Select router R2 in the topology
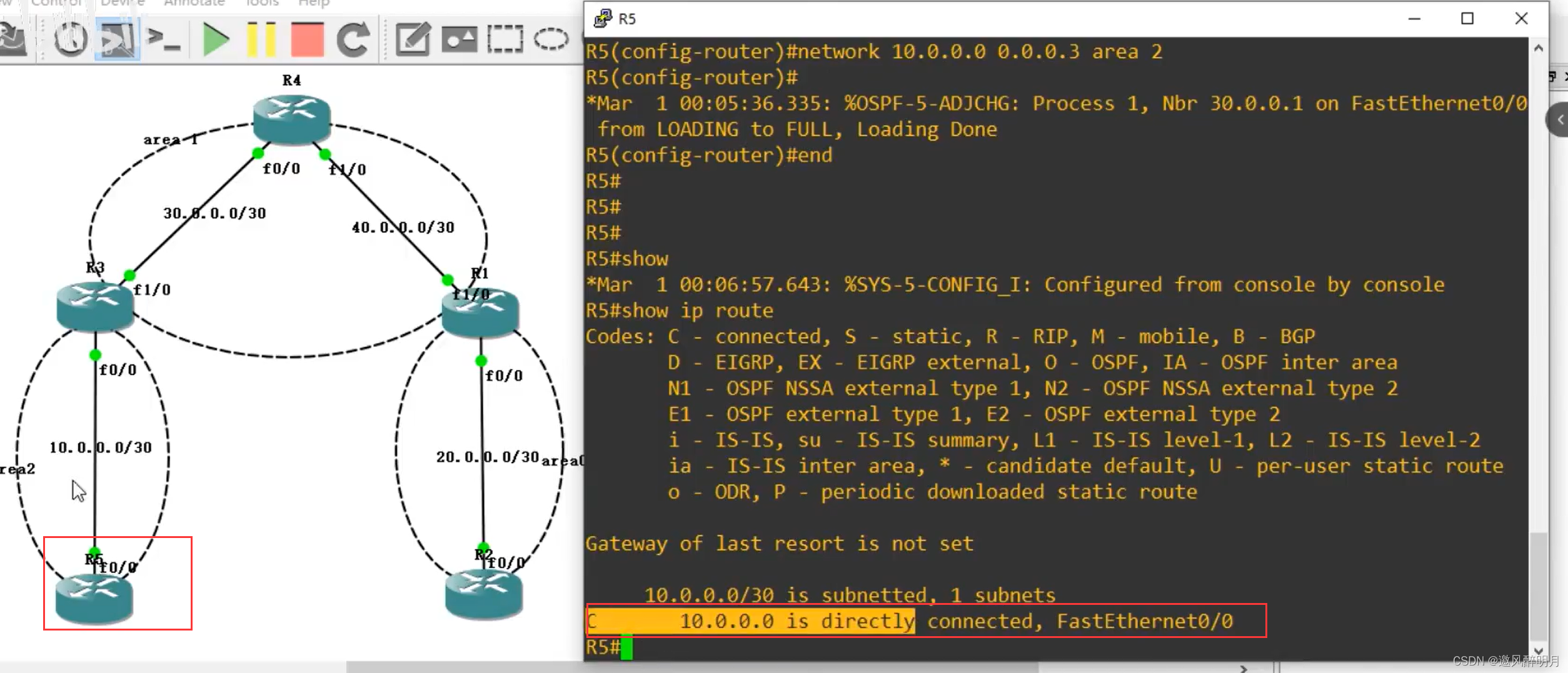This screenshot has height=673, width=1568. [x=483, y=594]
